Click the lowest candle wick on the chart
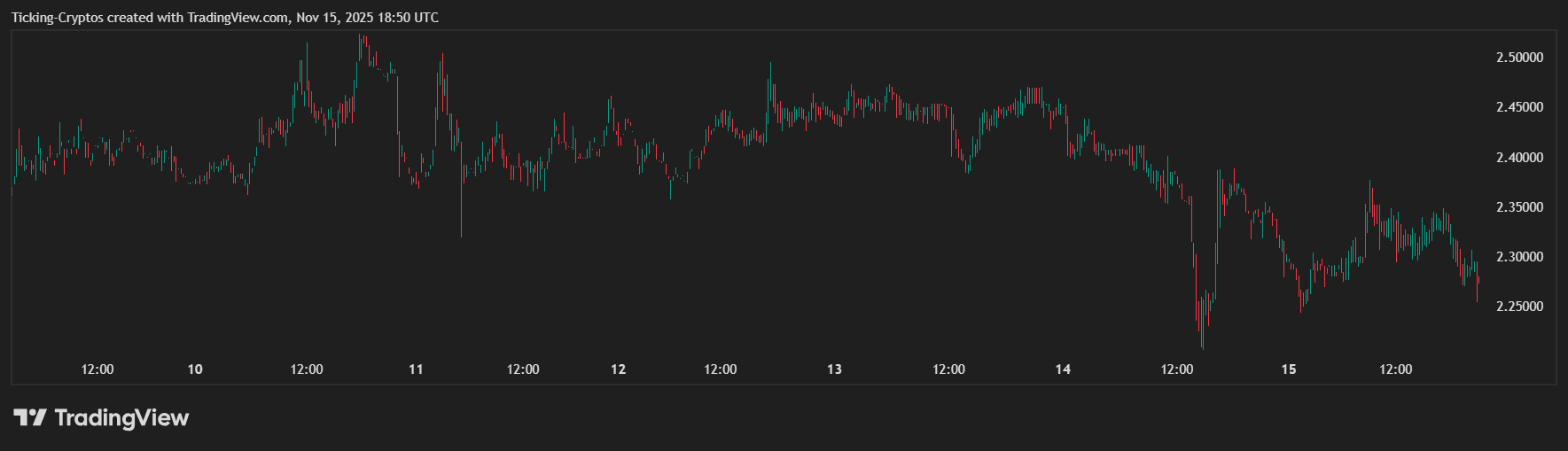Viewport: 1568px width, 451px height. pyautogui.click(x=1202, y=341)
